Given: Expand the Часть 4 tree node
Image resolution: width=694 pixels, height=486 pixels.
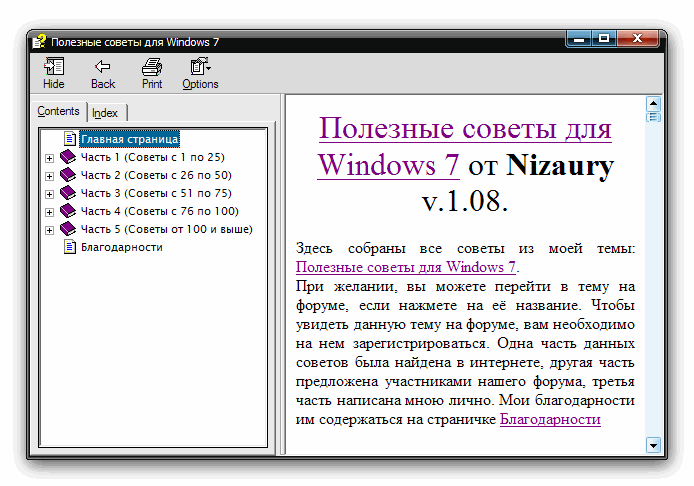Looking at the screenshot, I should [x=49, y=212].
